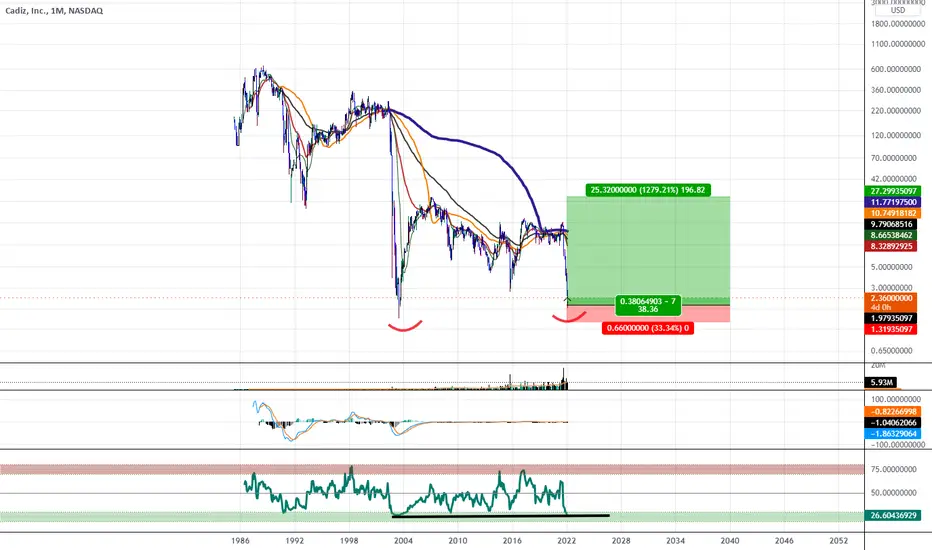Select the red arc drawing below the 2022 low
This screenshot has height=550, width=932.
[569, 317]
